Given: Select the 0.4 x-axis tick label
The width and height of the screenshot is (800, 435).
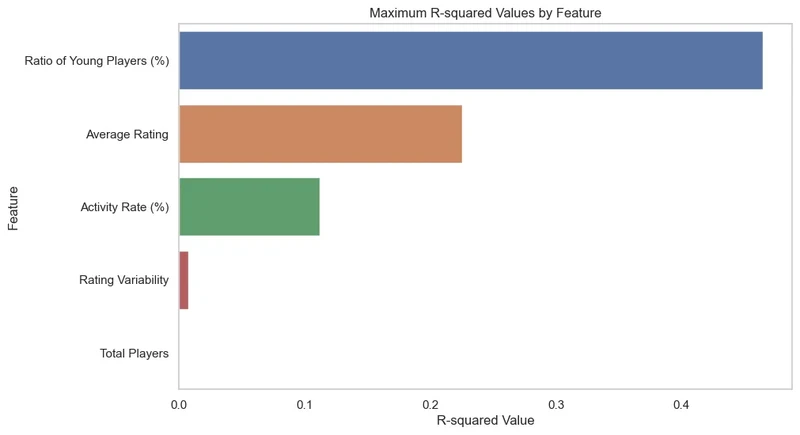Looking at the screenshot, I should pos(681,404).
